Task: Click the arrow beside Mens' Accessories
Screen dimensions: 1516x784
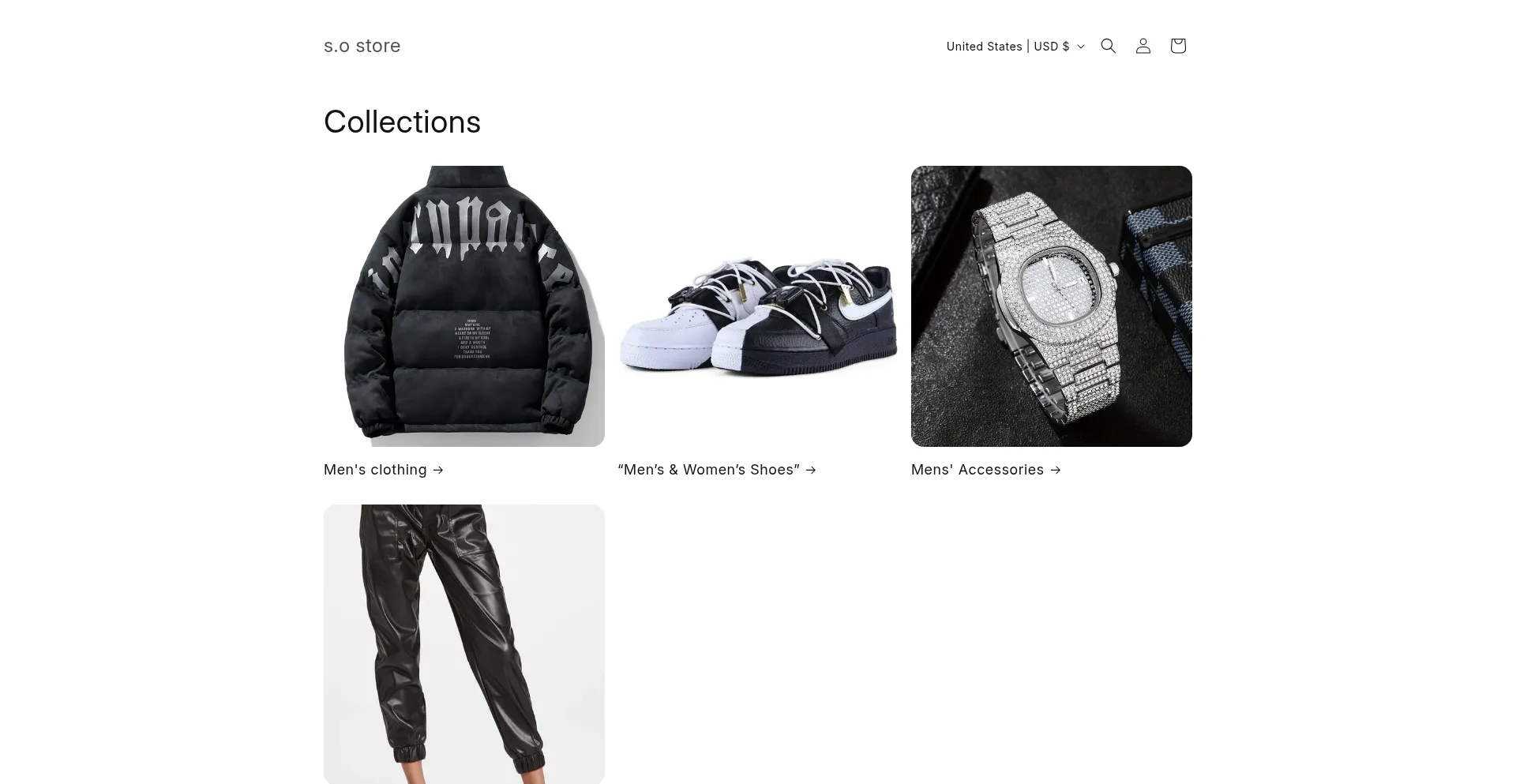Action: pyautogui.click(x=1056, y=470)
